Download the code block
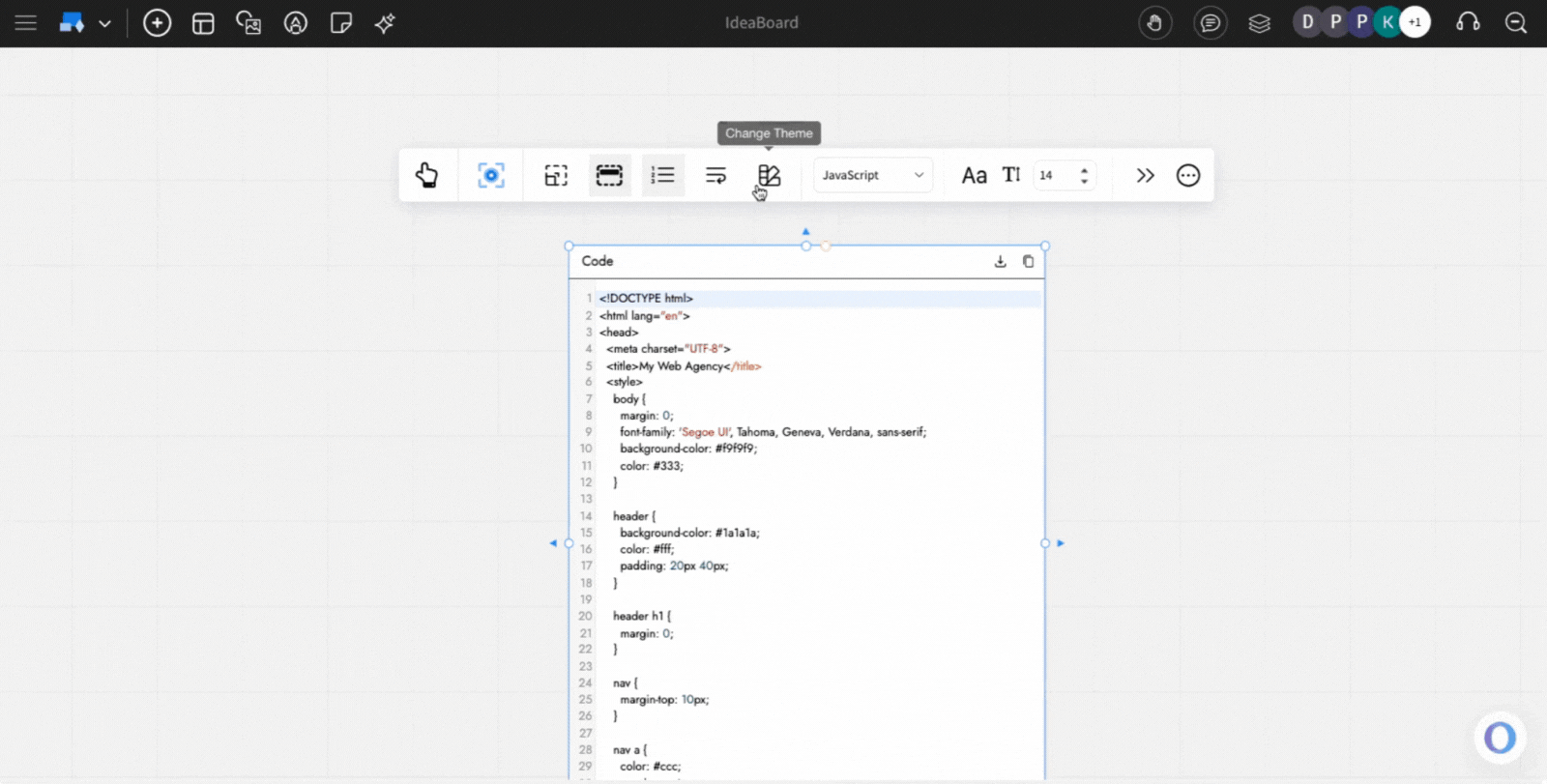1547x784 pixels. point(1001,261)
